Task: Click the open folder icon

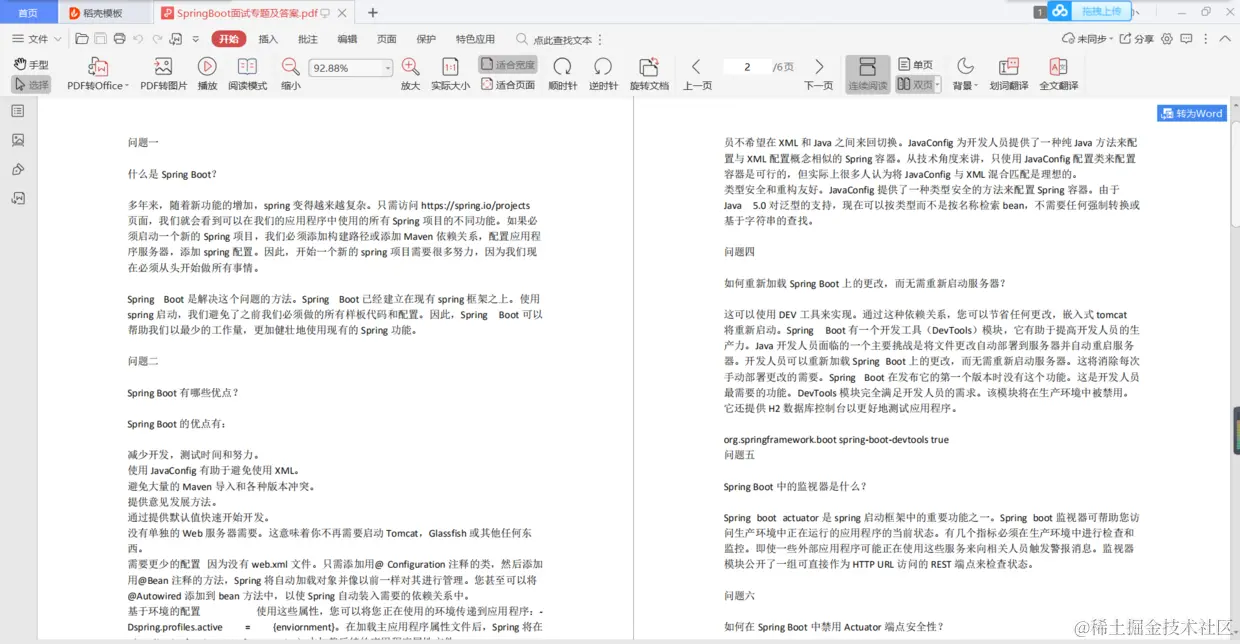Action: click(82, 39)
